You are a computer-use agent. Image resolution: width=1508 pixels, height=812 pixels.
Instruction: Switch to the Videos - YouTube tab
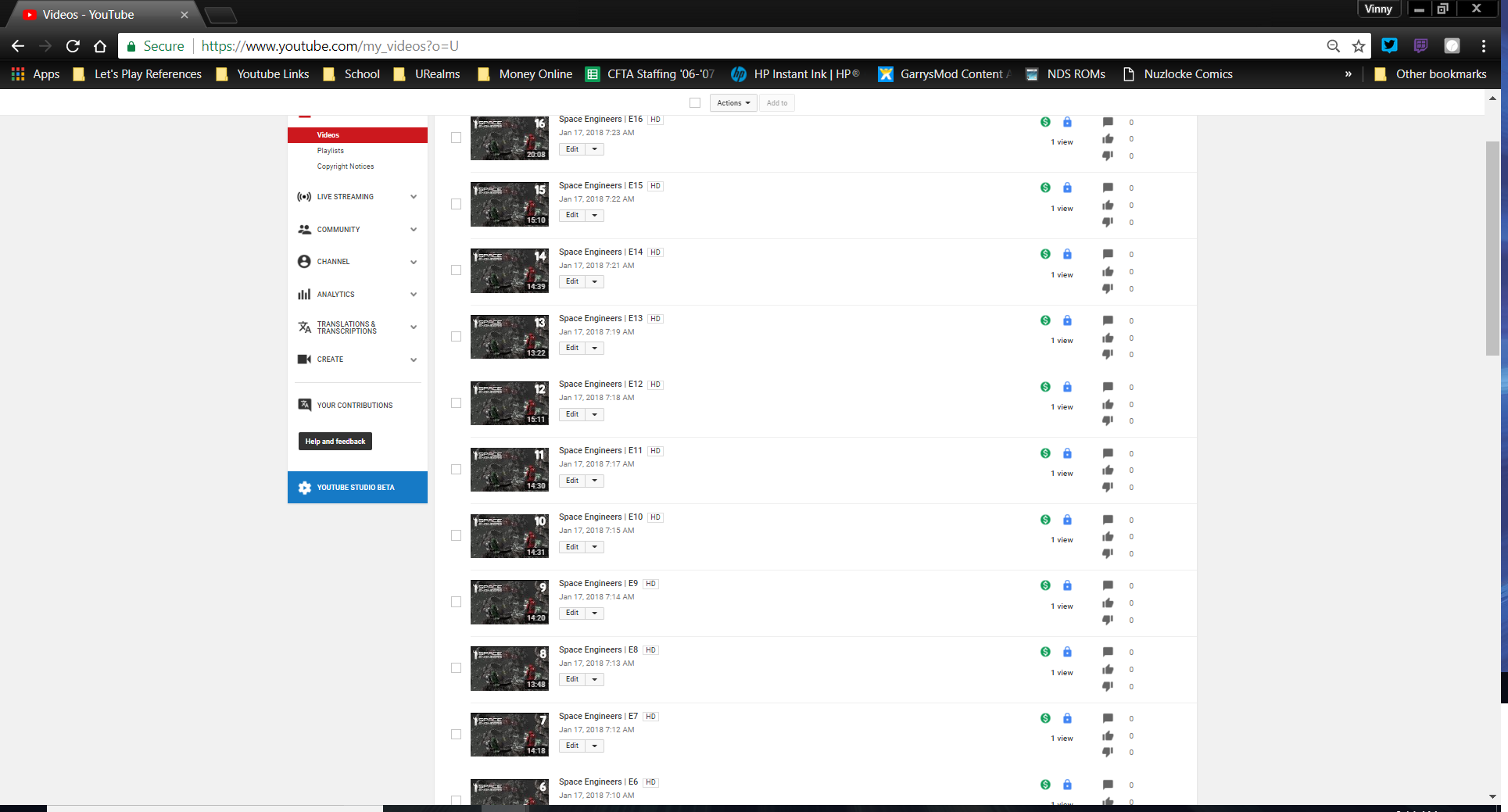tap(106, 15)
